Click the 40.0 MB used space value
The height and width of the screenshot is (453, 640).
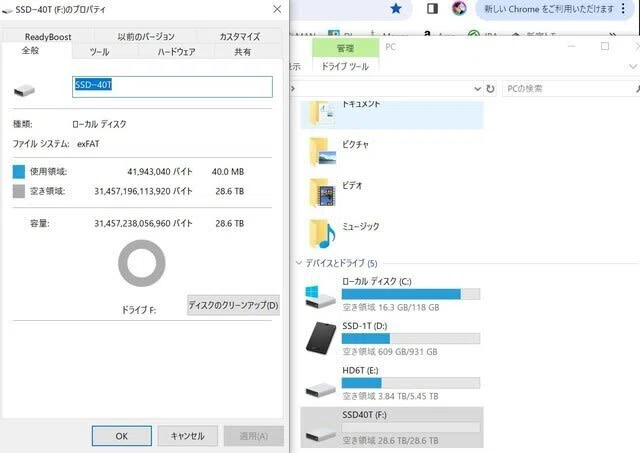tap(228, 172)
